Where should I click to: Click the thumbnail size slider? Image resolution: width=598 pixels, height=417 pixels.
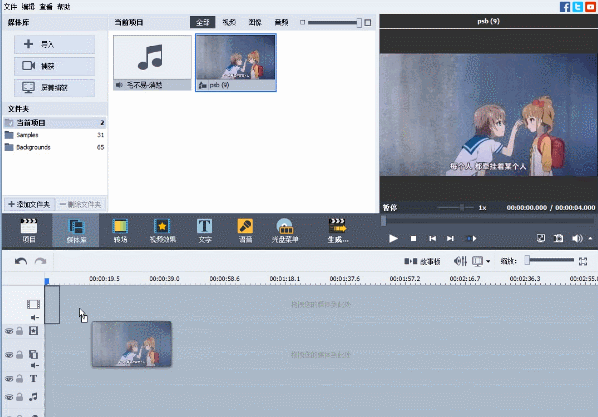tap(334, 23)
